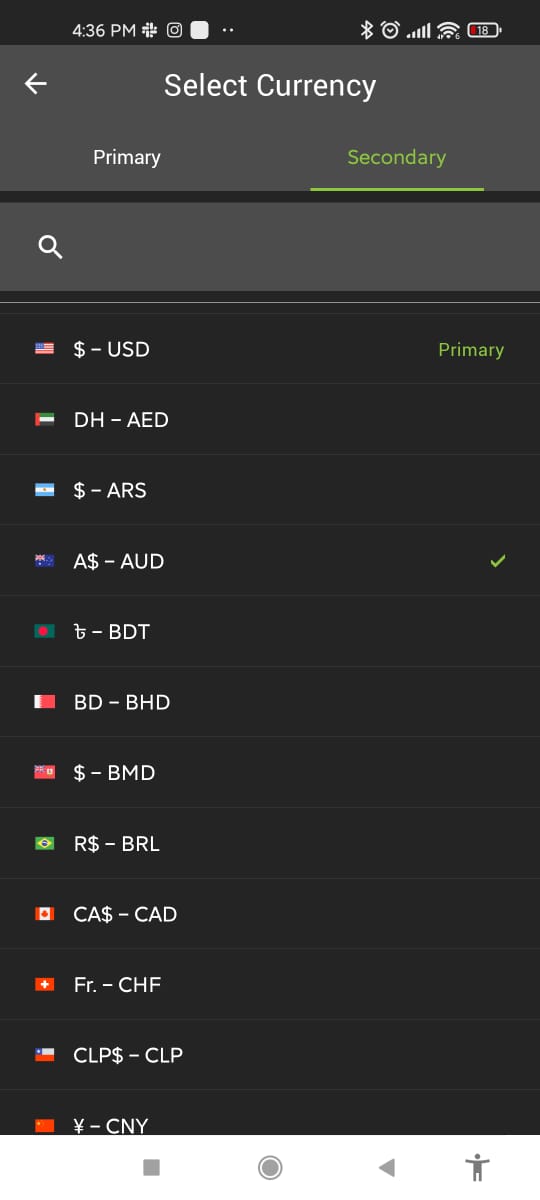Tap the back arrow icon

[x=36, y=85]
